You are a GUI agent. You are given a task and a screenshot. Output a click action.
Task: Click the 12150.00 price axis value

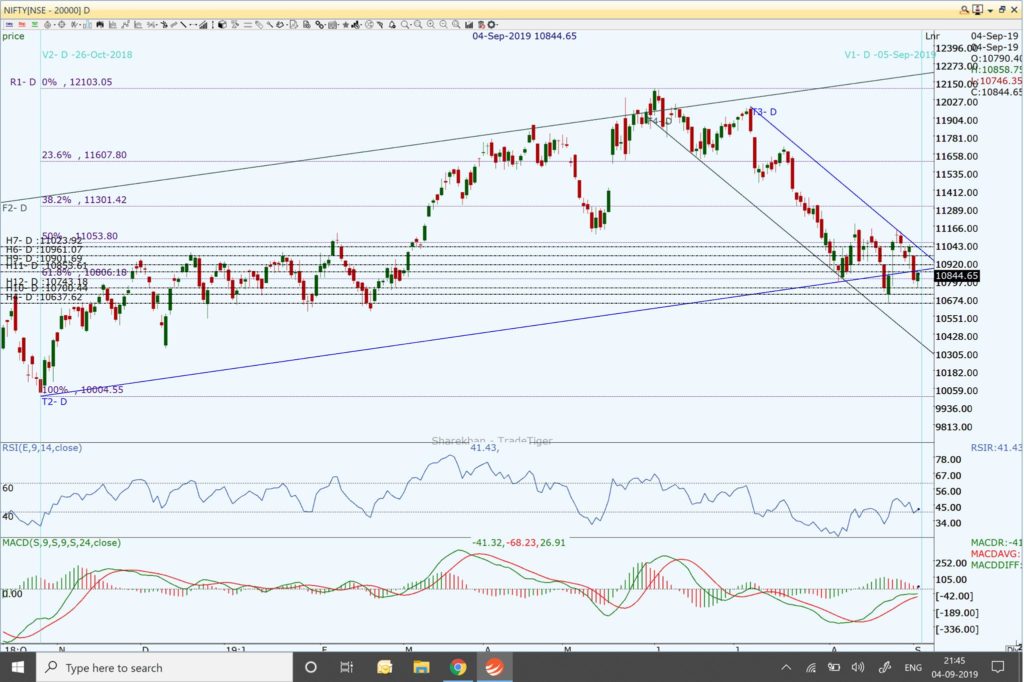957,84
